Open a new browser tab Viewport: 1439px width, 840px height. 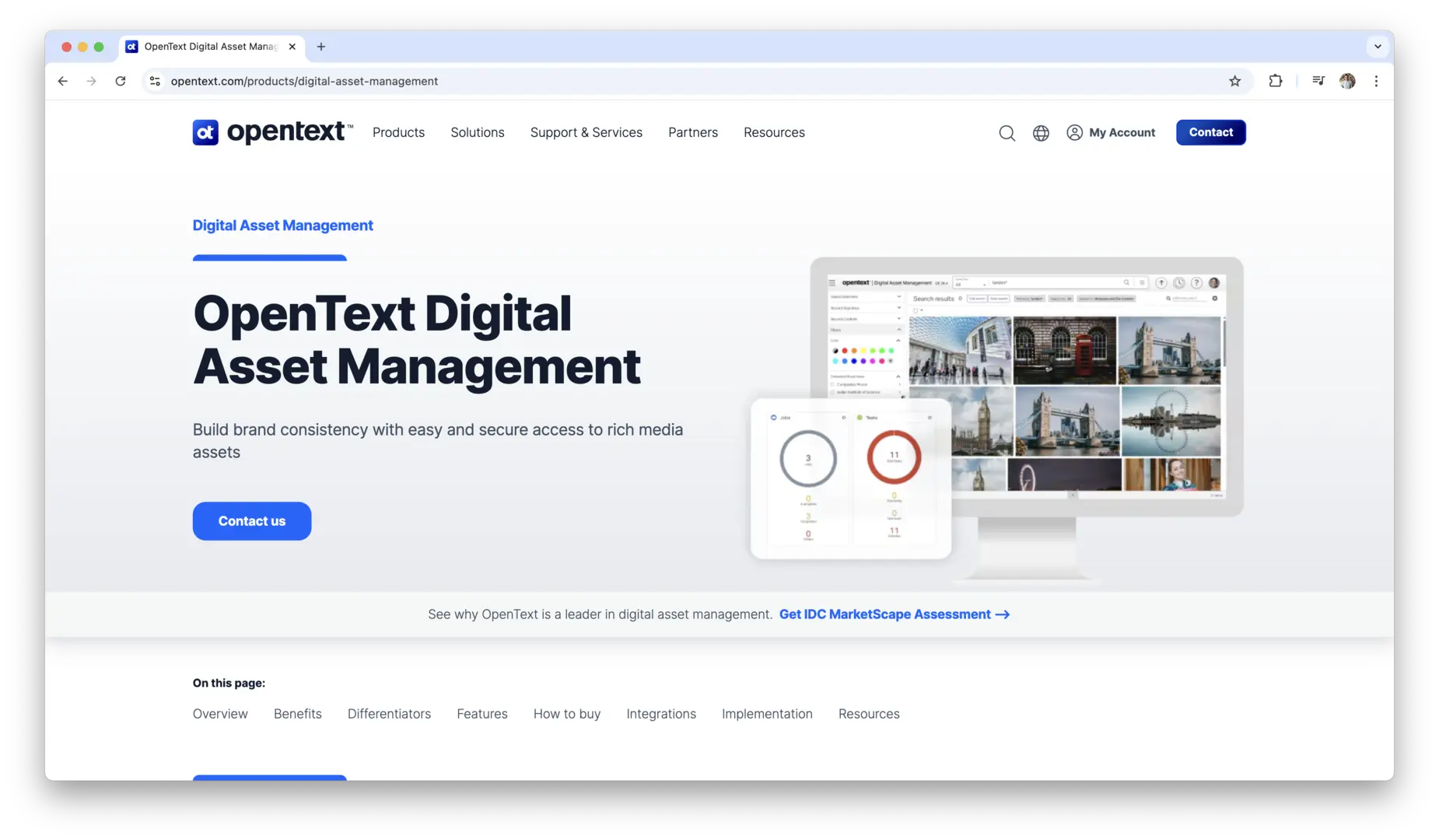pos(321,47)
